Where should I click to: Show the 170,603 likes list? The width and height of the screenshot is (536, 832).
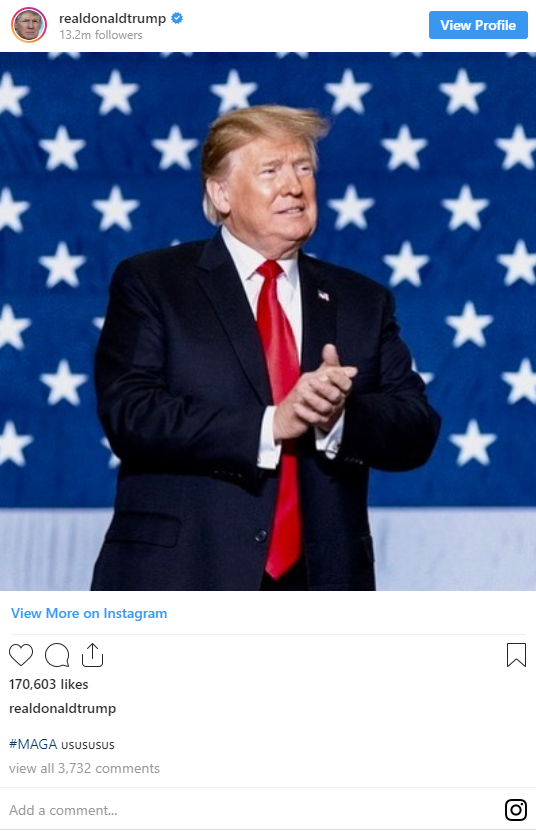tap(49, 684)
